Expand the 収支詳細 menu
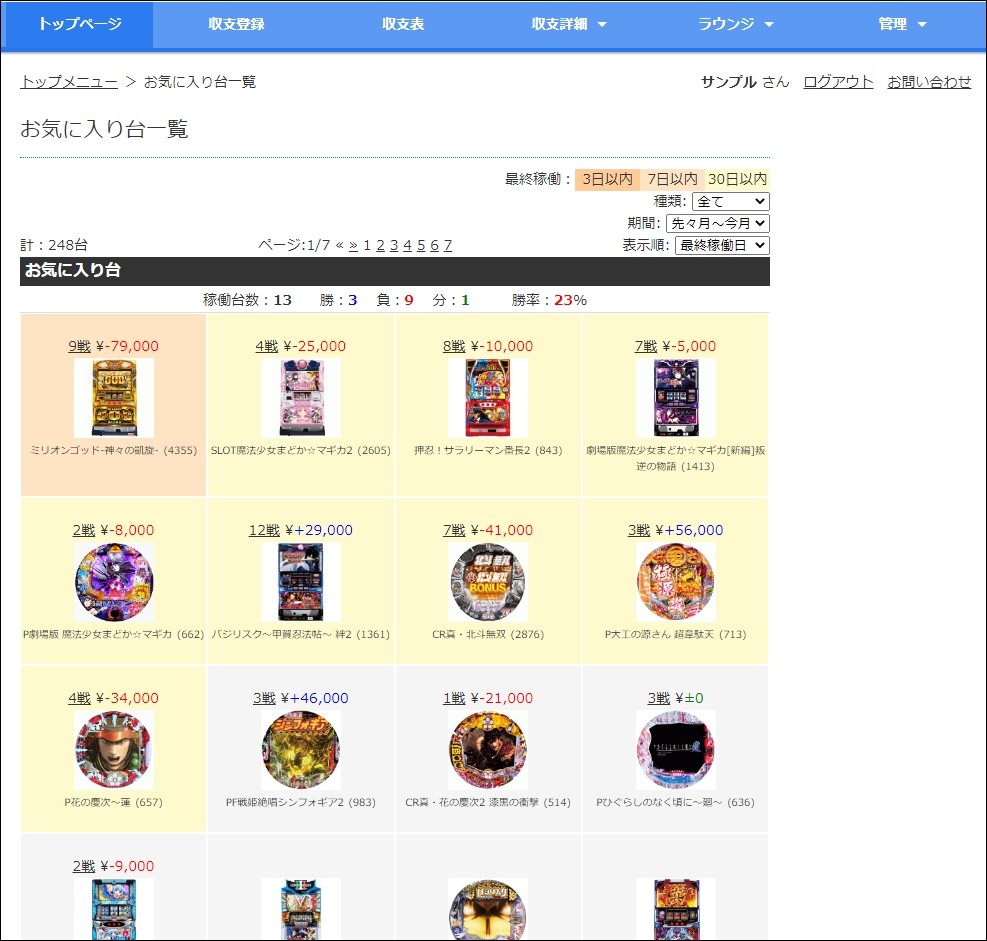Viewport: 987px width, 941px height. [x=569, y=24]
